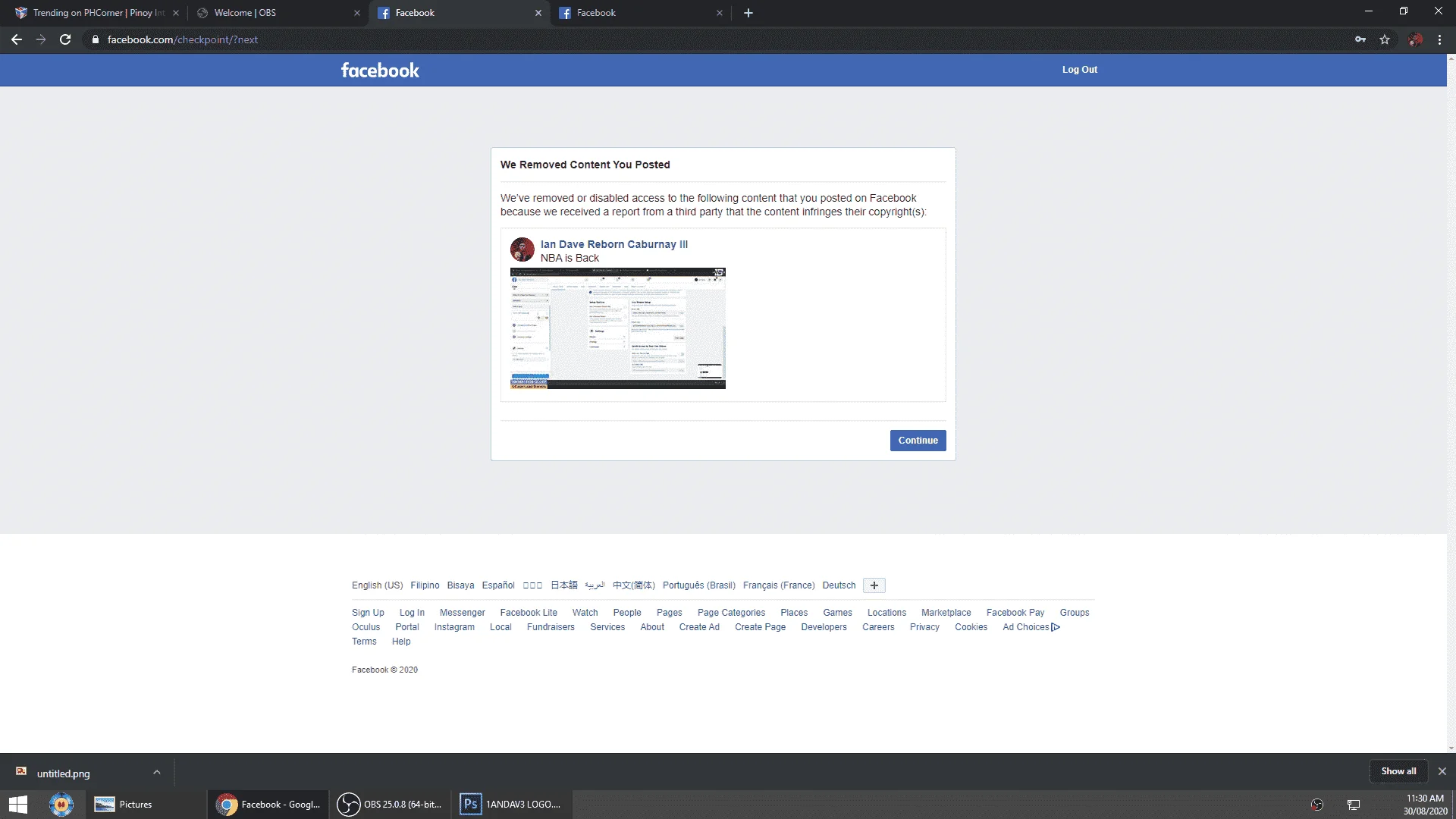Click the site lock icon in address bar

click(95, 39)
